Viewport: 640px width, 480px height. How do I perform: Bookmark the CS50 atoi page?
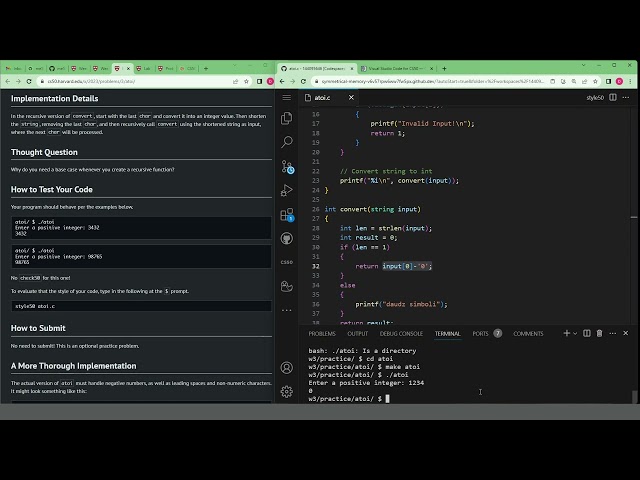246,81
